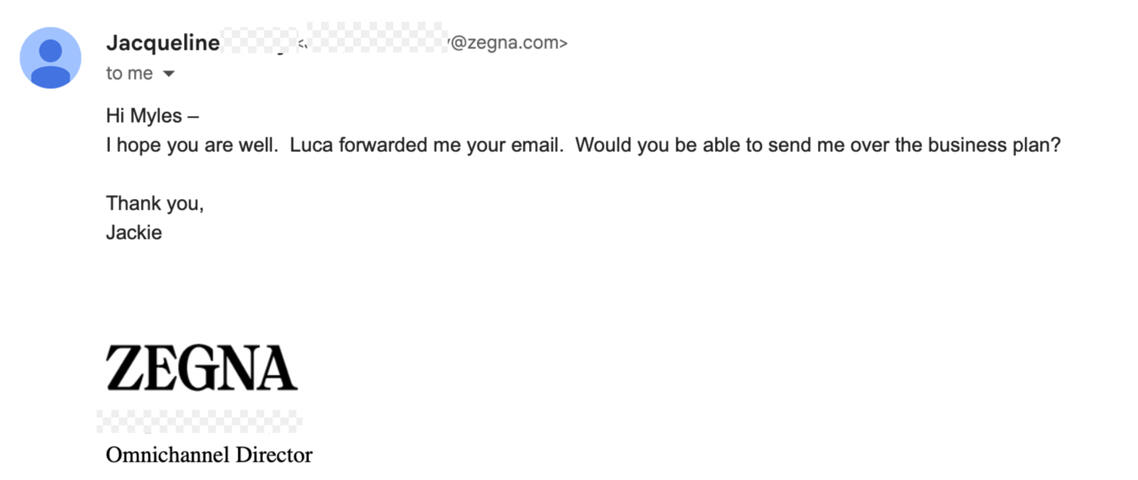
Task: Click the redacted name under the ZEGNA logo
Action: [200, 421]
